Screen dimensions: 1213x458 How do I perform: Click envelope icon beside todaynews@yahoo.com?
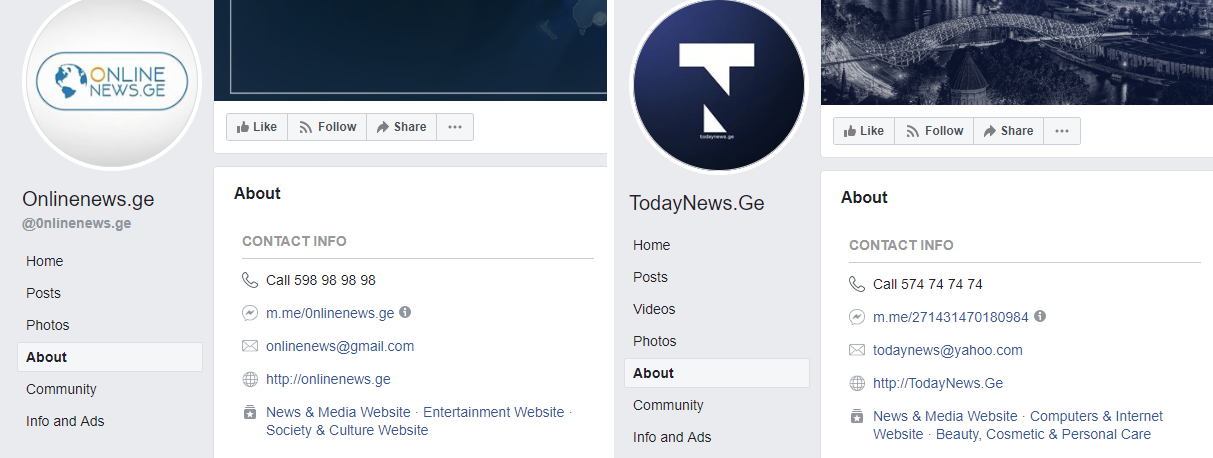pyautogui.click(x=857, y=350)
